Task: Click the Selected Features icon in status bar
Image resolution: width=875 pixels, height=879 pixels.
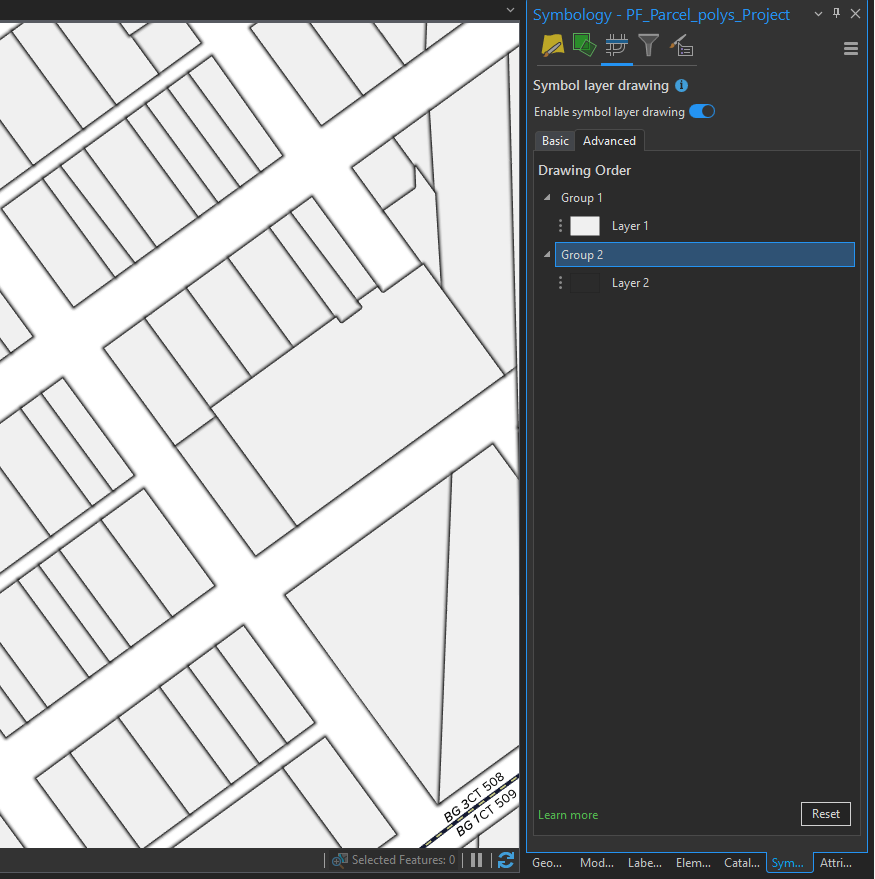Action: (x=341, y=860)
